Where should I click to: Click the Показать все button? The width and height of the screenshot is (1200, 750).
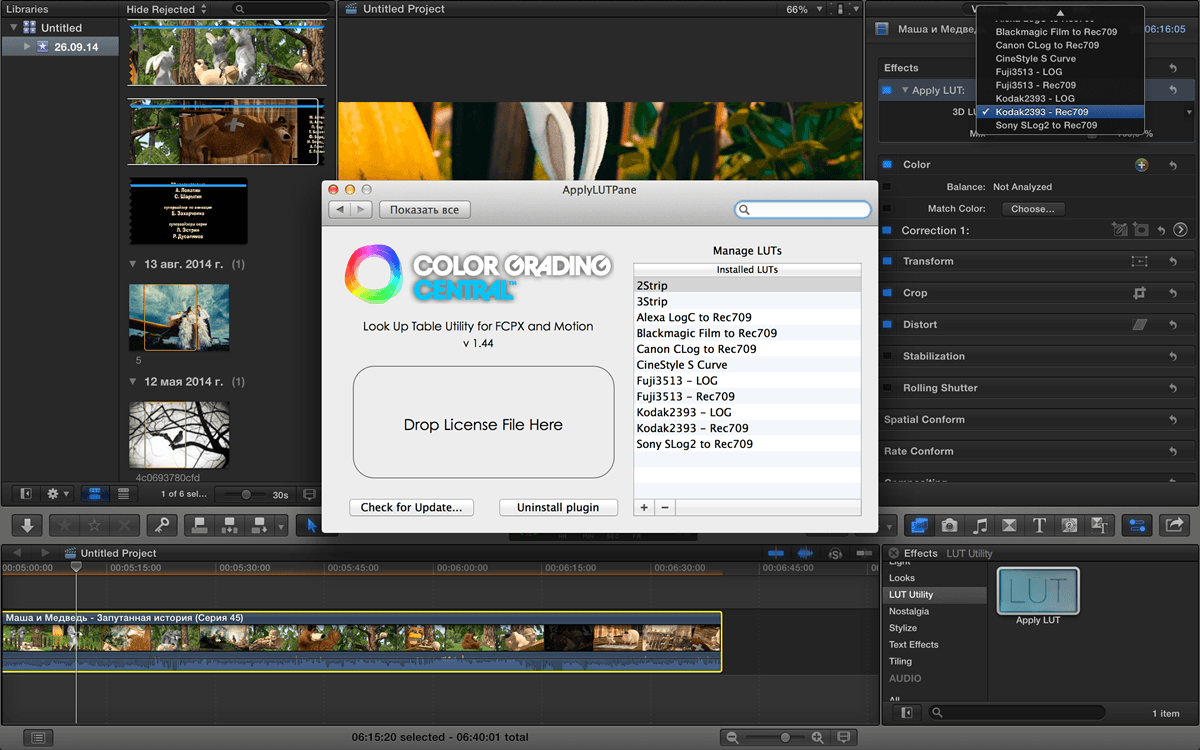tap(425, 210)
